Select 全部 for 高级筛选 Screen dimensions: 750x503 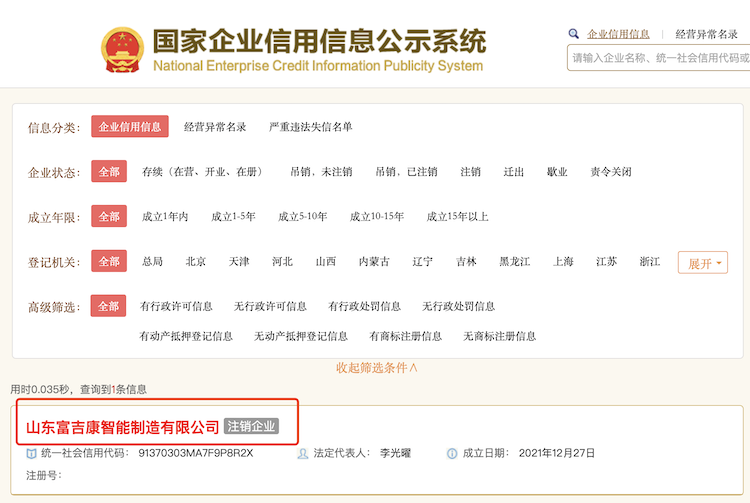[x=109, y=306]
